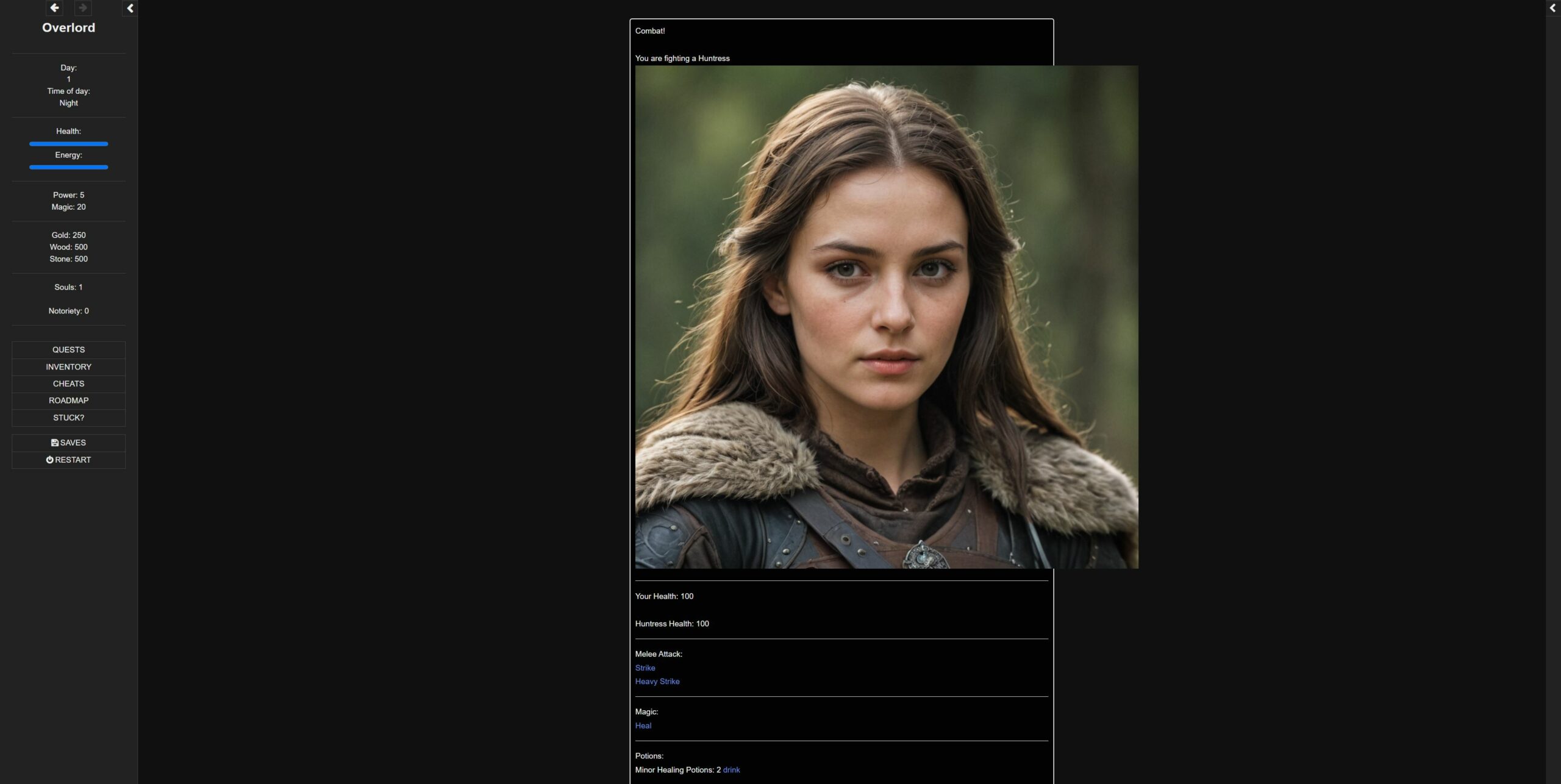Open the INVENTORY menu
1561x784 pixels.
coord(68,367)
